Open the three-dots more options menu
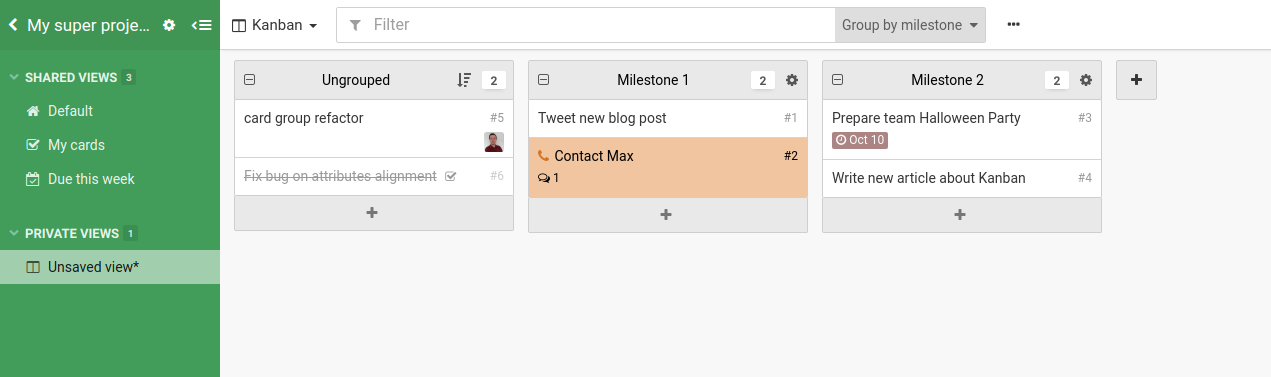 (1014, 25)
